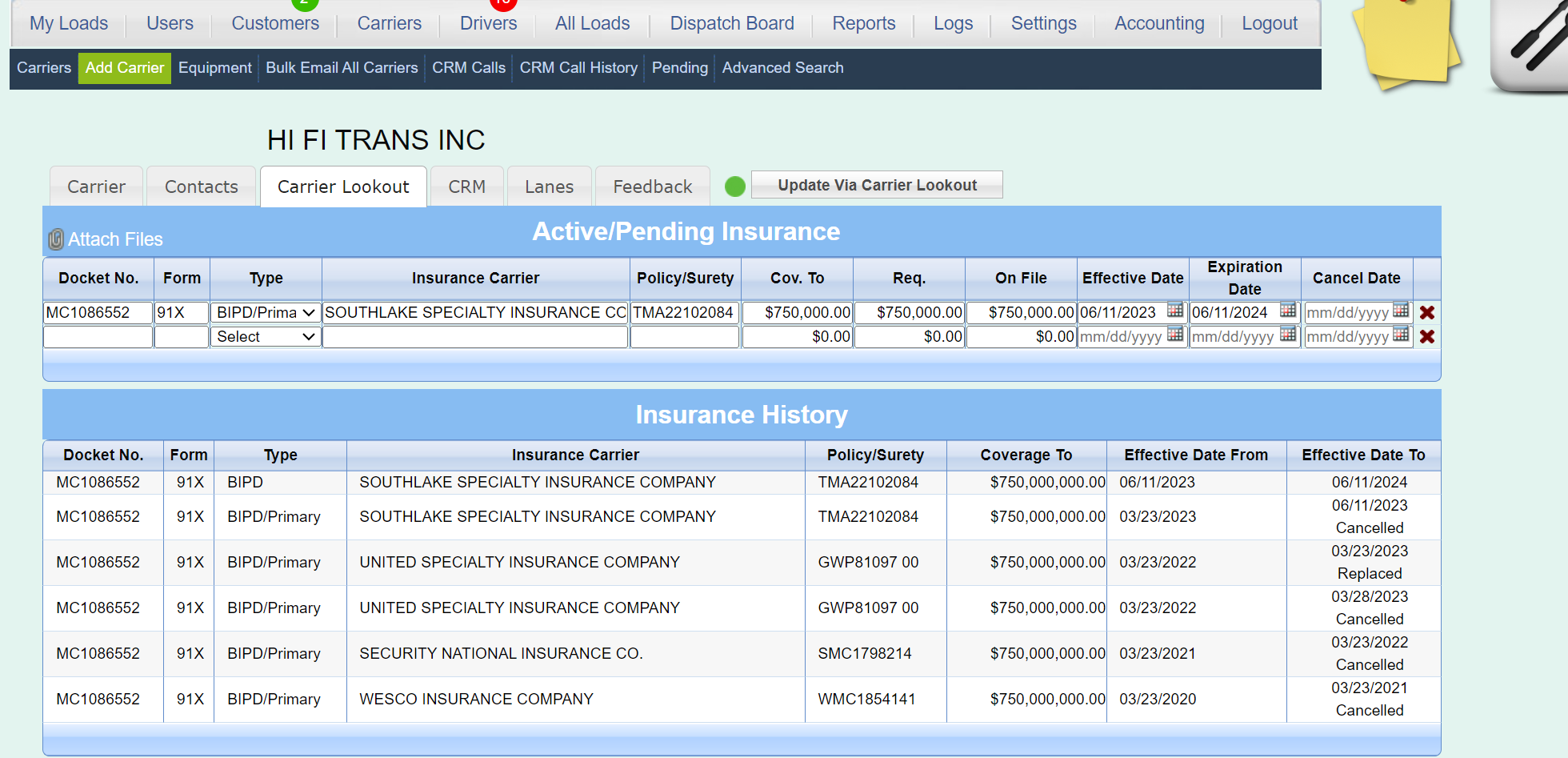Open calendar picker for first row Effective Date

pyautogui.click(x=1174, y=311)
